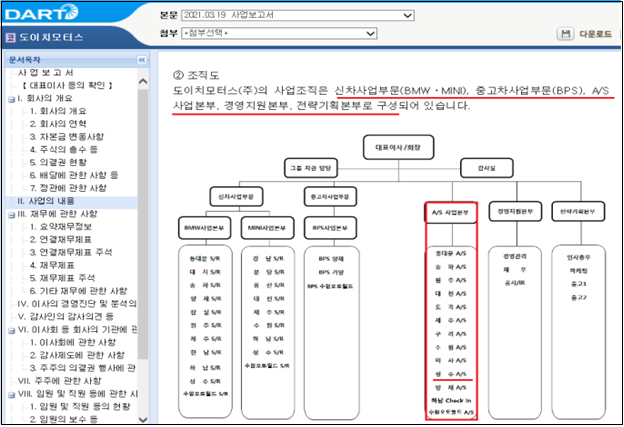Click the 신차사업부문 org chart box
The image size is (624, 427).
(x=236, y=197)
